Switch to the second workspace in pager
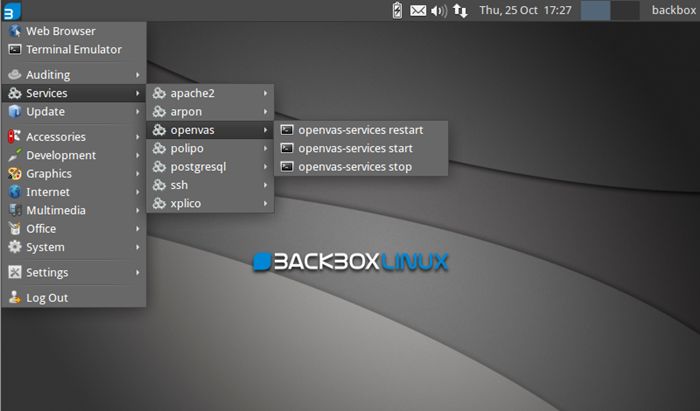Viewport: 700px width, 411px height. [625, 10]
